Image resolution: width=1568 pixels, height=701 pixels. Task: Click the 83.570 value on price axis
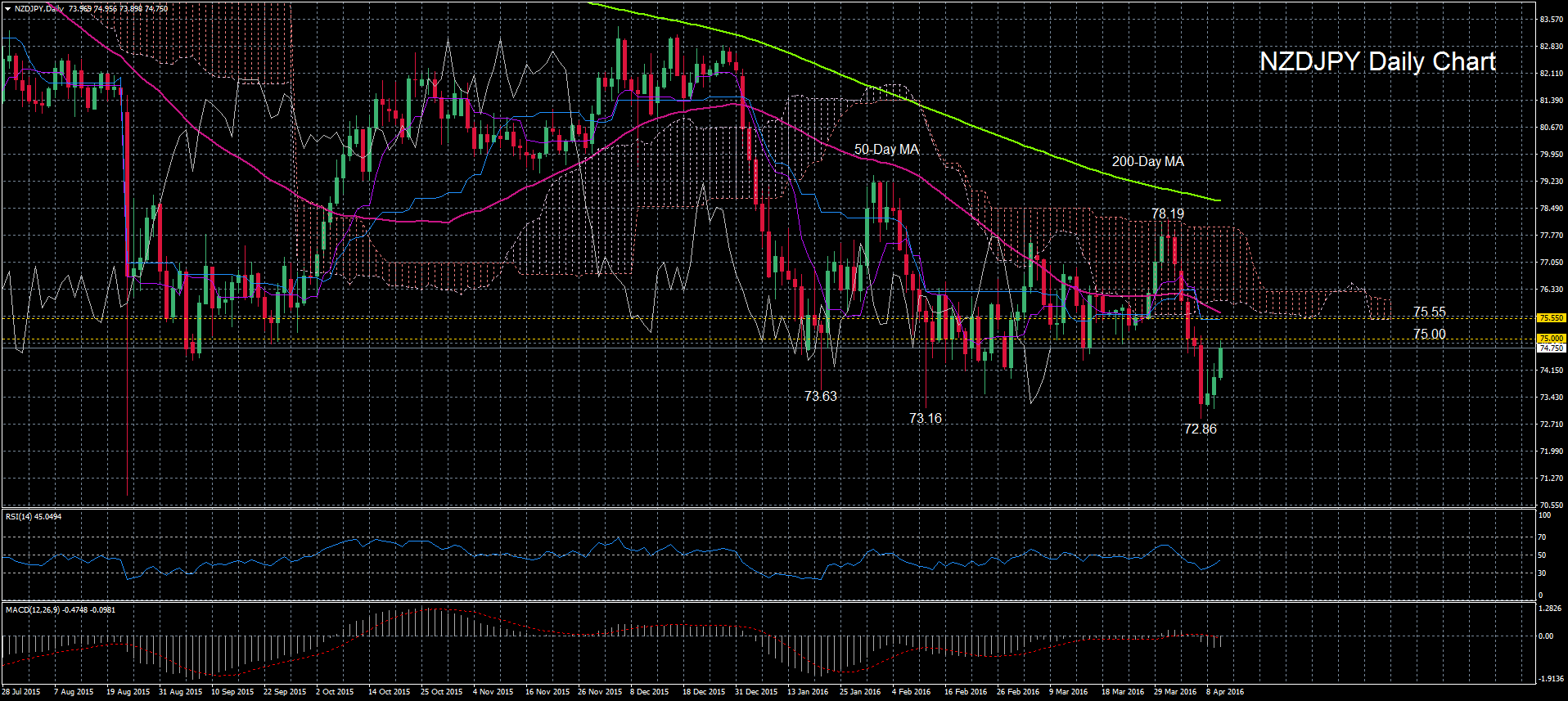[1552, 20]
